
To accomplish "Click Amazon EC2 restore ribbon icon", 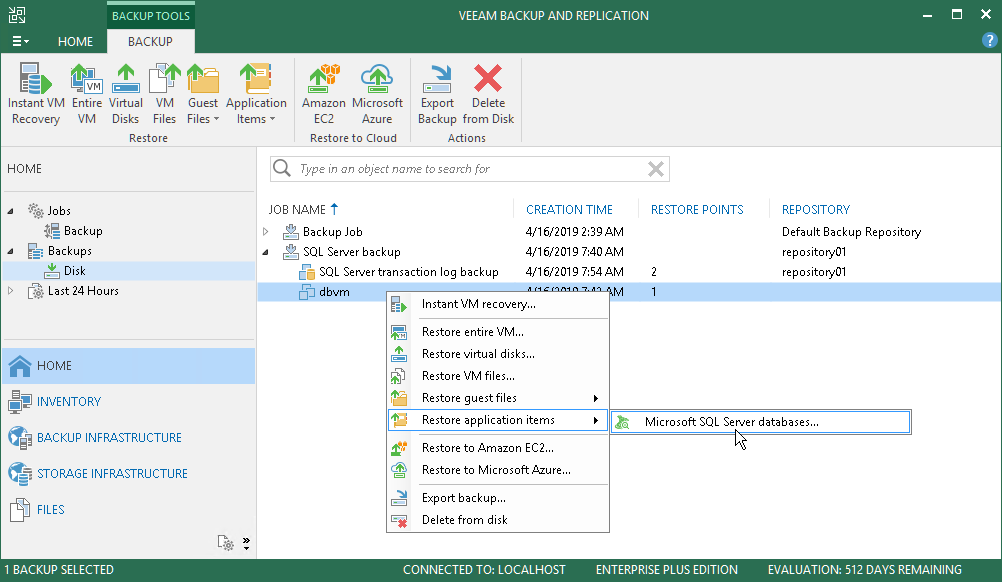I will click(323, 94).
